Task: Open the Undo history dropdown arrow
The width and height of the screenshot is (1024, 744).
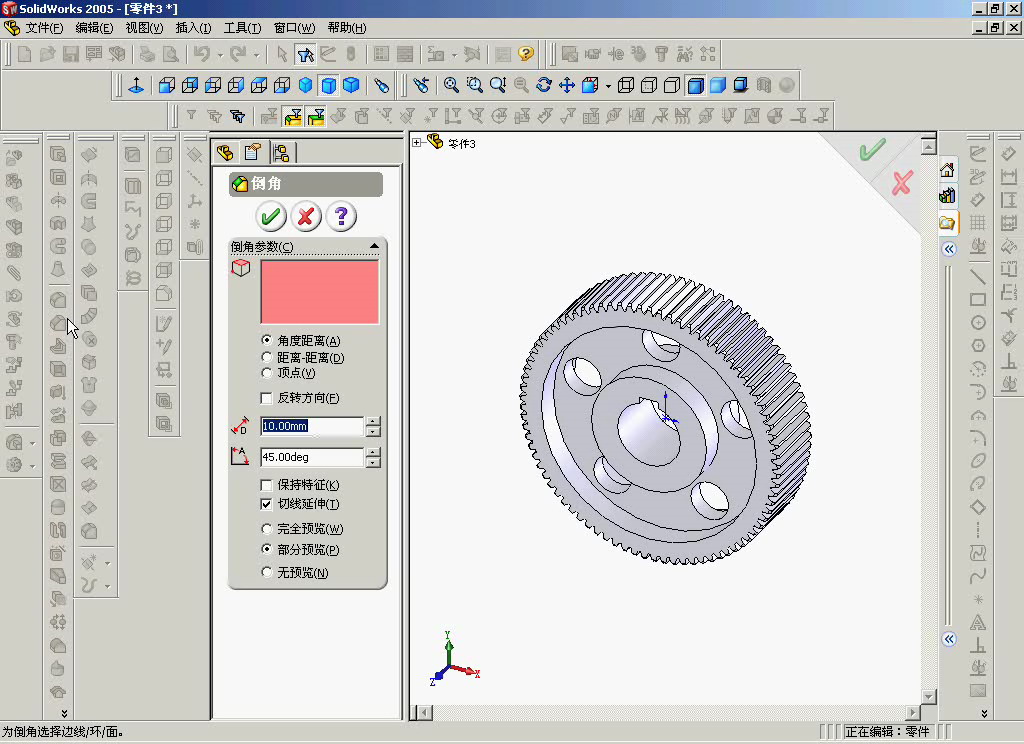Action: coord(220,55)
